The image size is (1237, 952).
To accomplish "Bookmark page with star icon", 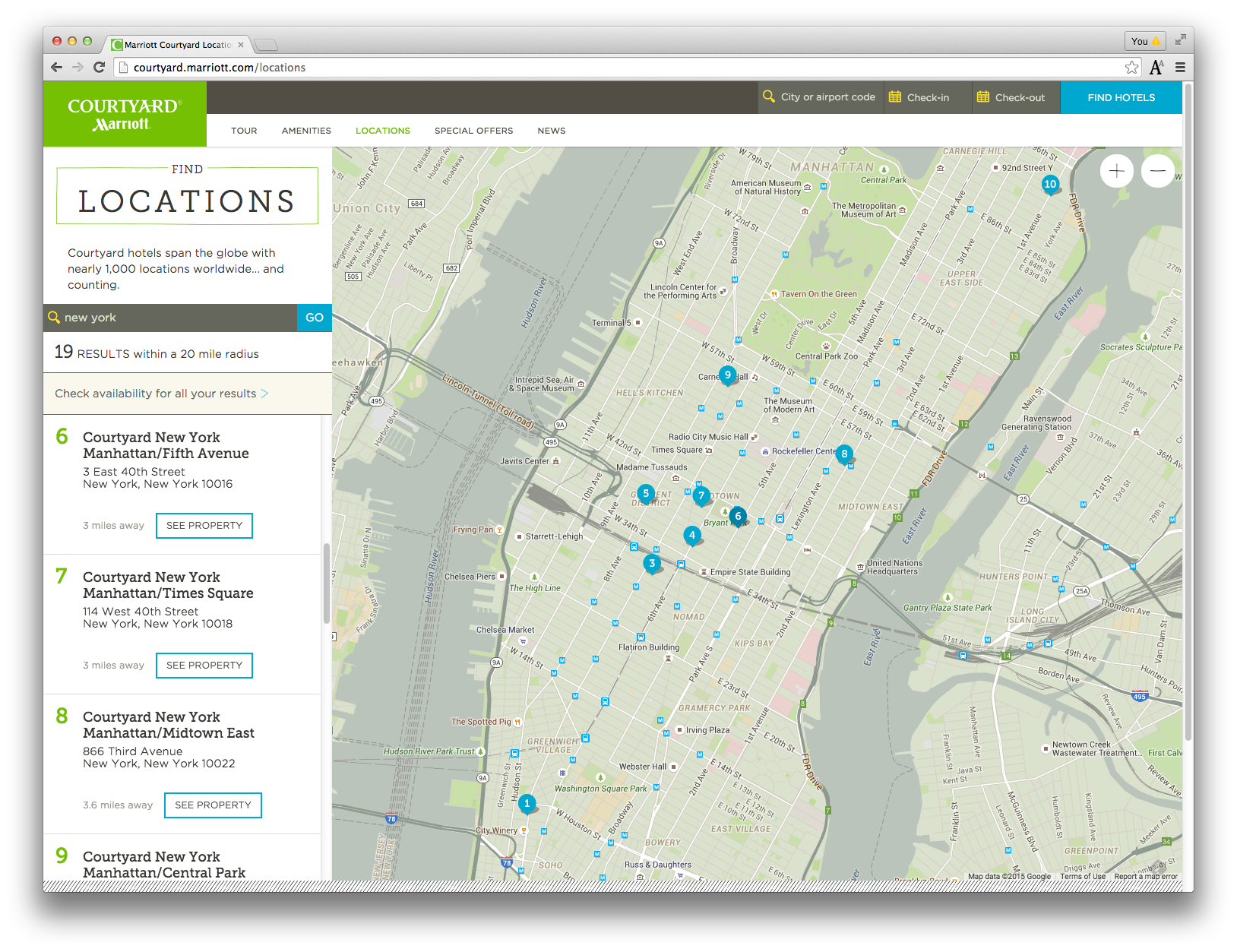I will [1131, 67].
